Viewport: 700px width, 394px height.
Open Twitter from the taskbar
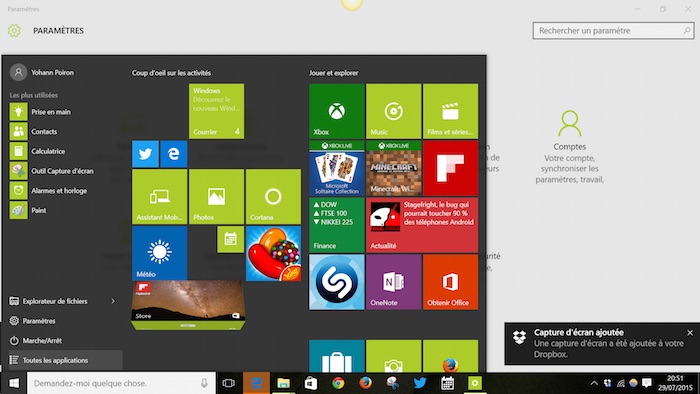point(420,383)
